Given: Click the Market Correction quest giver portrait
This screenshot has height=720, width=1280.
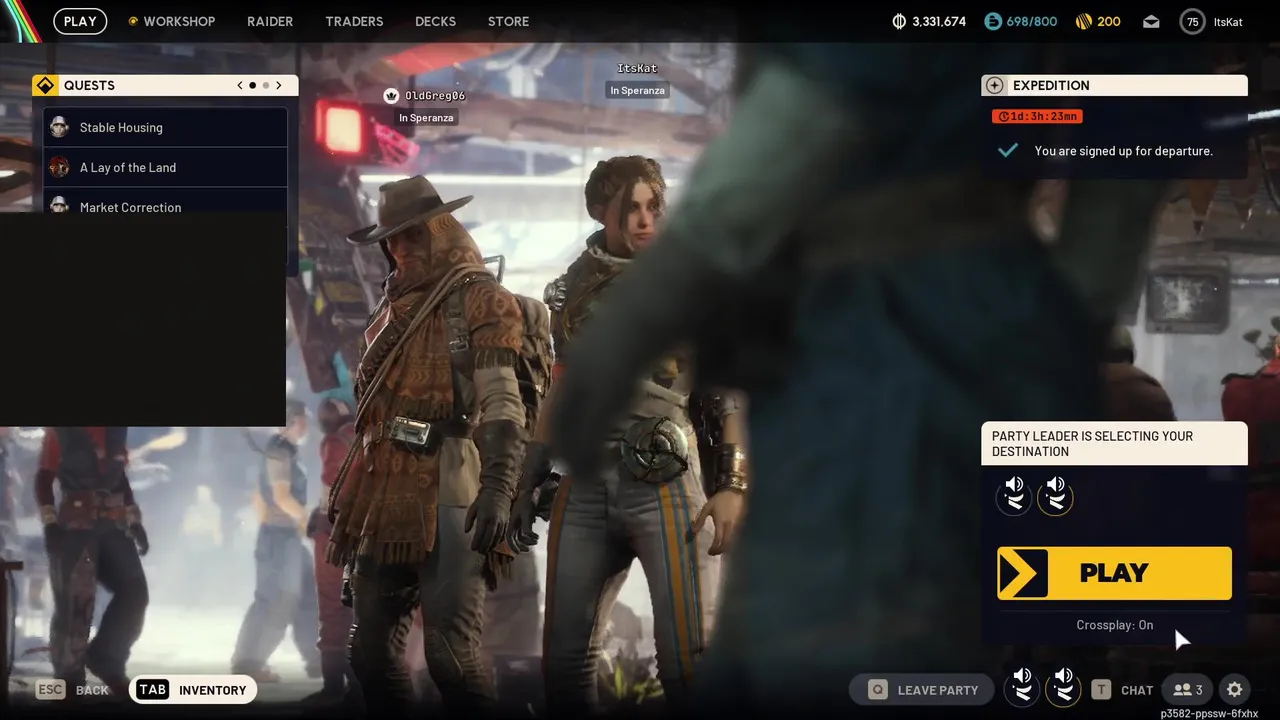Looking at the screenshot, I should [x=59, y=205].
